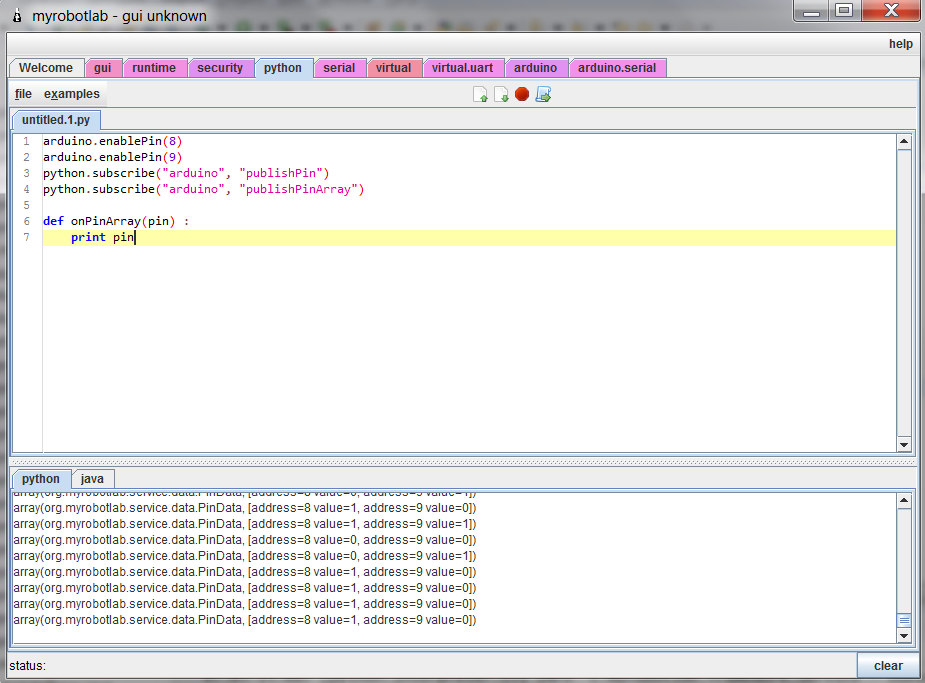The image size is (925, 683).
Task: Click the code line 'arduino.enablePin(9)'
Action: [x=113, y=157]
